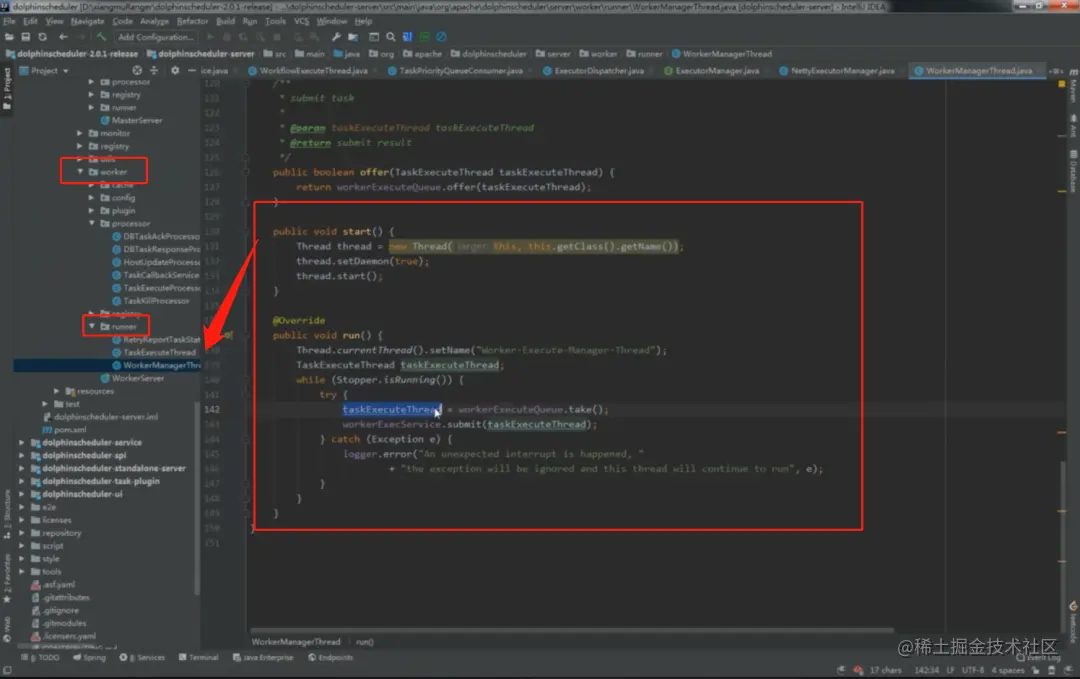Open the Spring tool window
Image resolution: width=1080 pixels, height=679 pixels.
[x=90, y=658]
